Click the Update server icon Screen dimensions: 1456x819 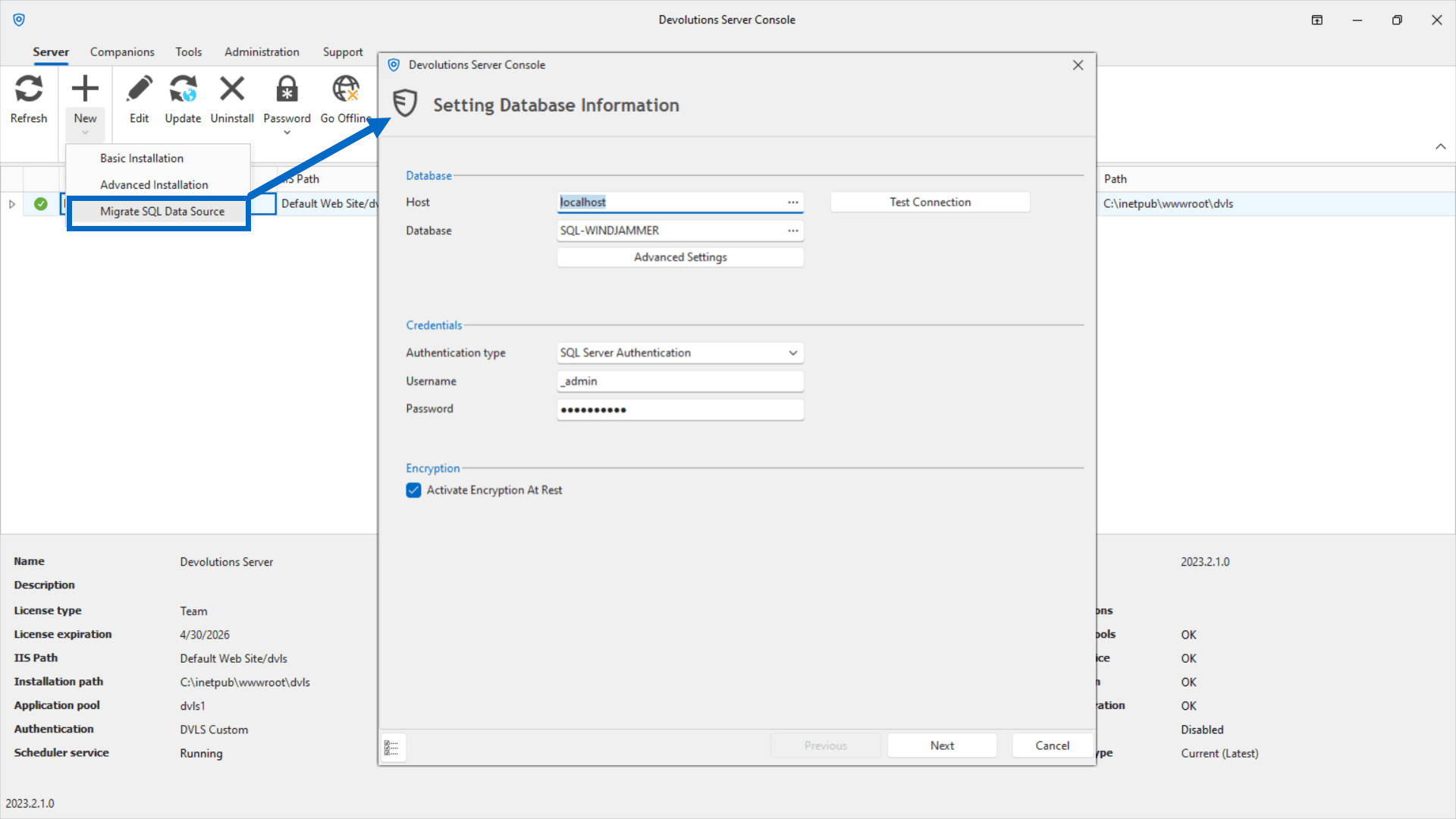183,90
